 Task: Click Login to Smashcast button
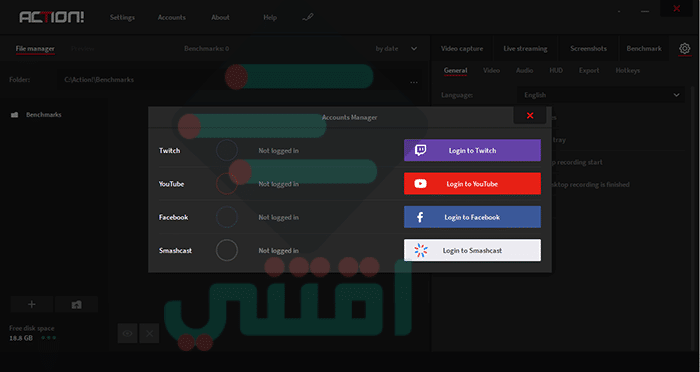tap(472, 251)
